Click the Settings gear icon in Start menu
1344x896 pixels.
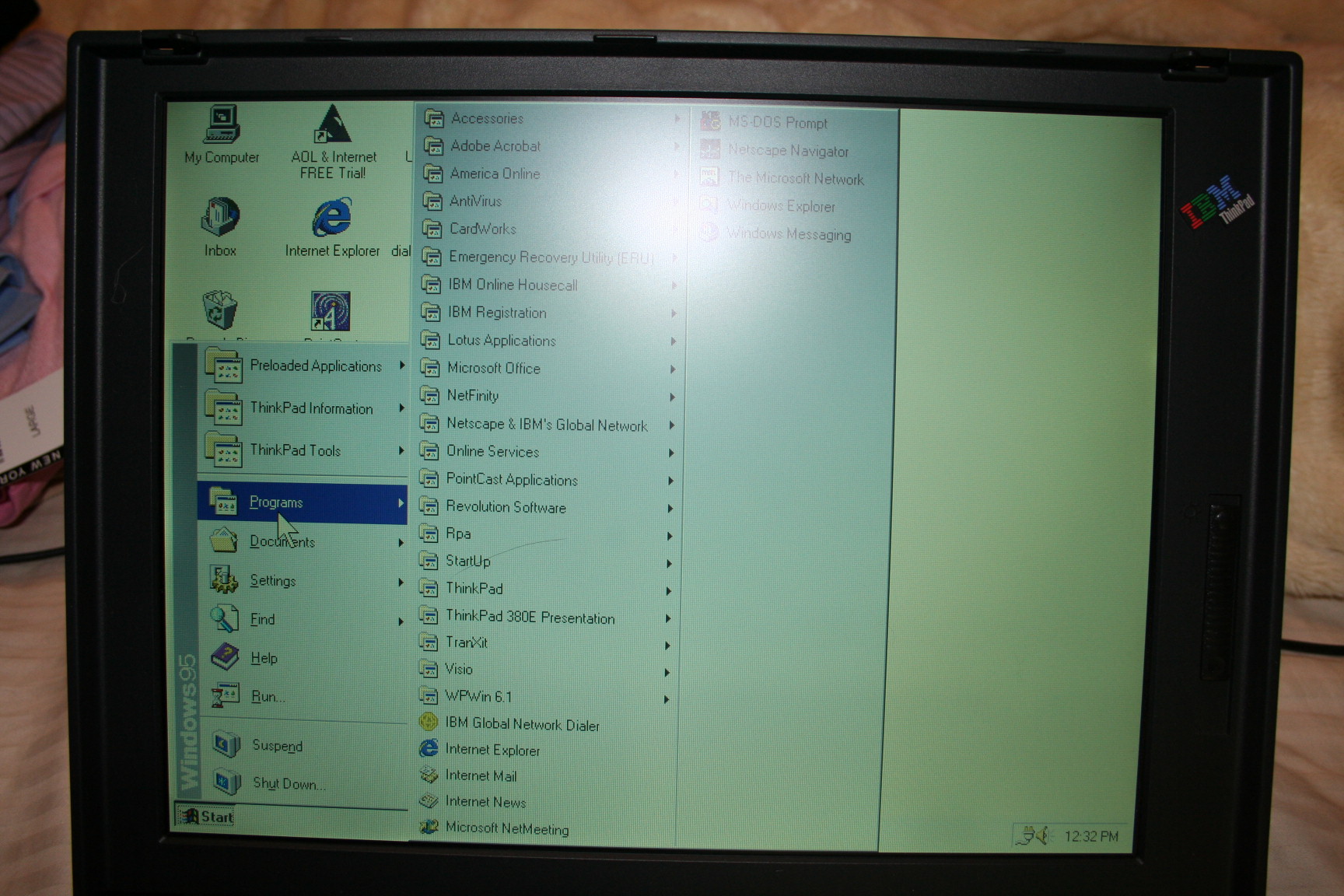pyautogui.click(x=224, y=580)
